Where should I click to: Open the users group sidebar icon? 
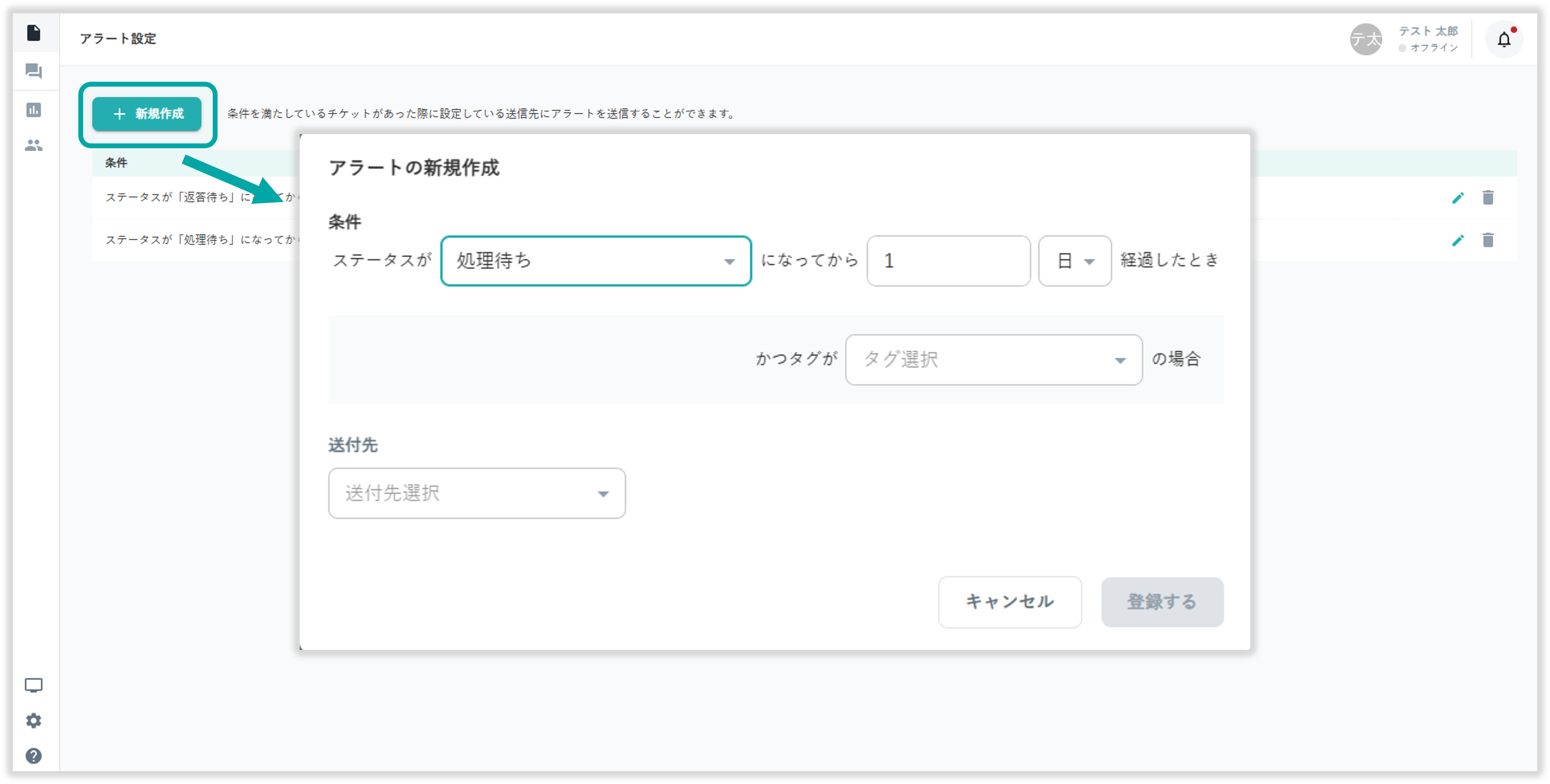[x=34, y=145]
